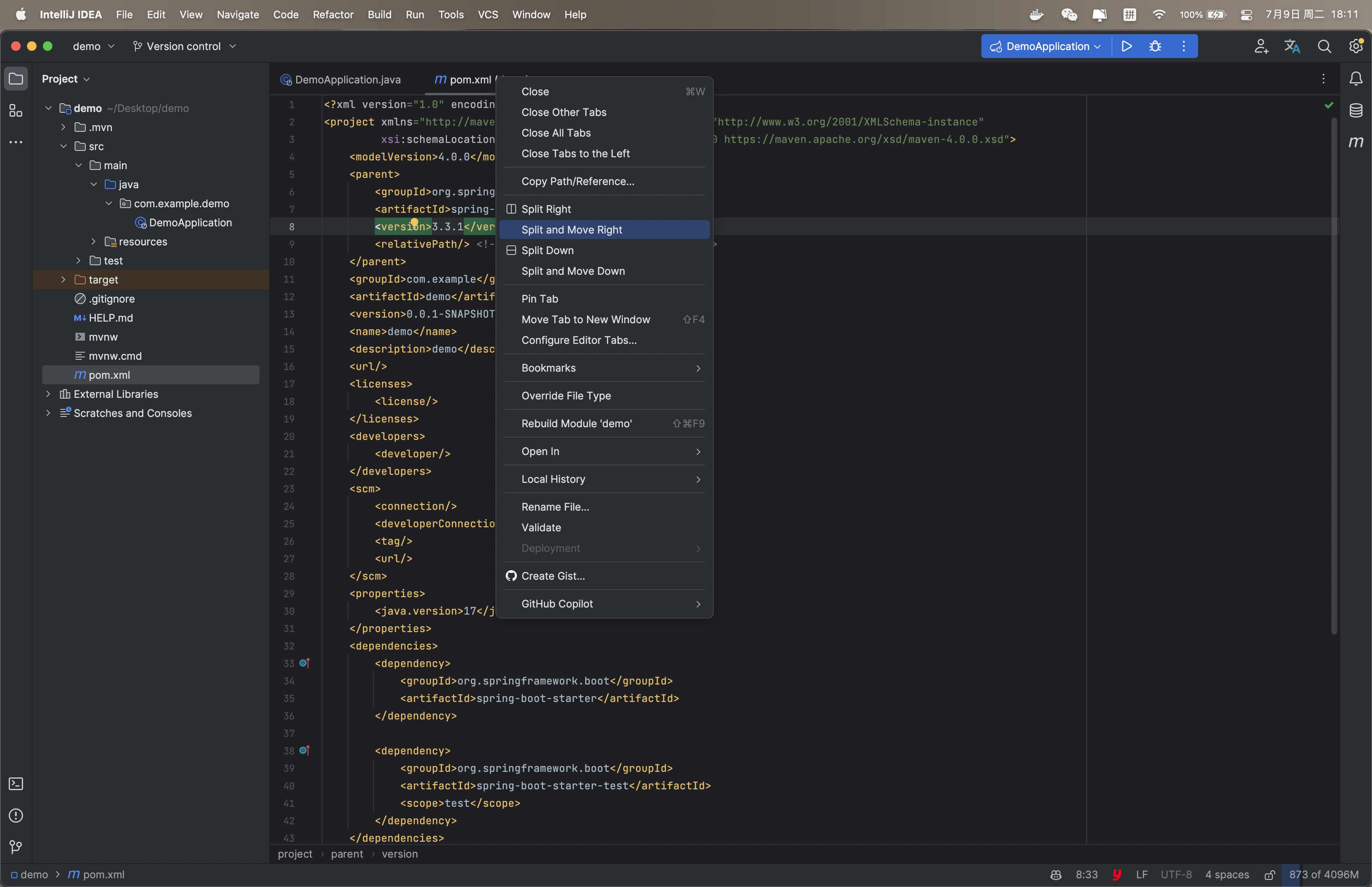Viewport: 1372px width, 887px height.
Task: Open the Database tool window icon
Action: click(x=1356, y=110)
